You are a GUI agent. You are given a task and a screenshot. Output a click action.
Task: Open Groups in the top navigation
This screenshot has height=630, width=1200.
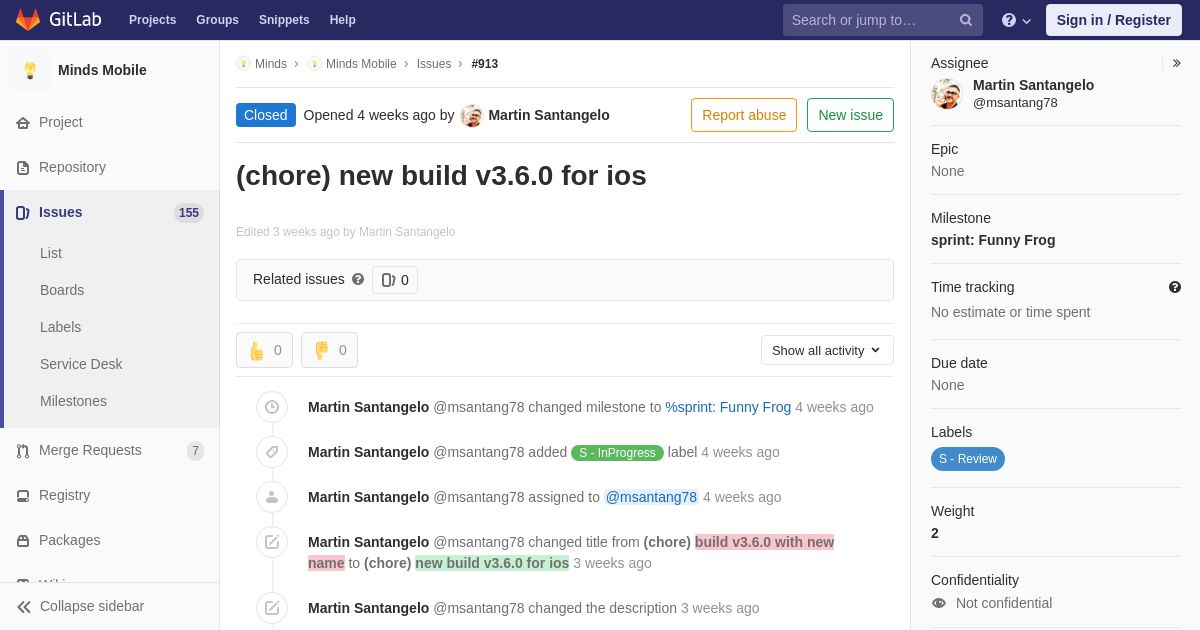[x=217, y=20]
